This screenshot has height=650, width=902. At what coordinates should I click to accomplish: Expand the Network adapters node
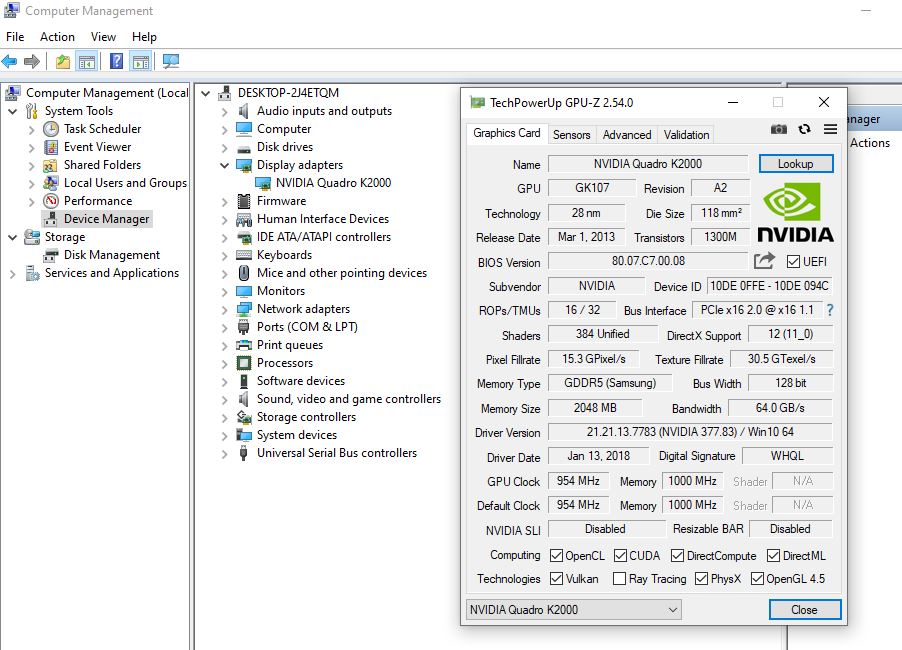point(224,309)
